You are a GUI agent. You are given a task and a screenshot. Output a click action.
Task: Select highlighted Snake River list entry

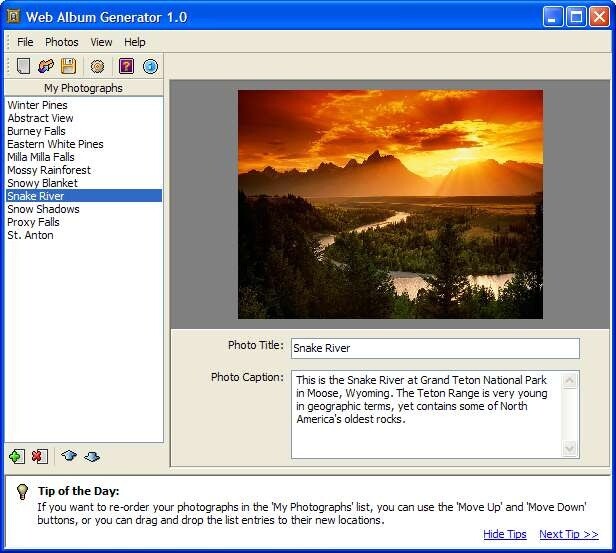84,196
